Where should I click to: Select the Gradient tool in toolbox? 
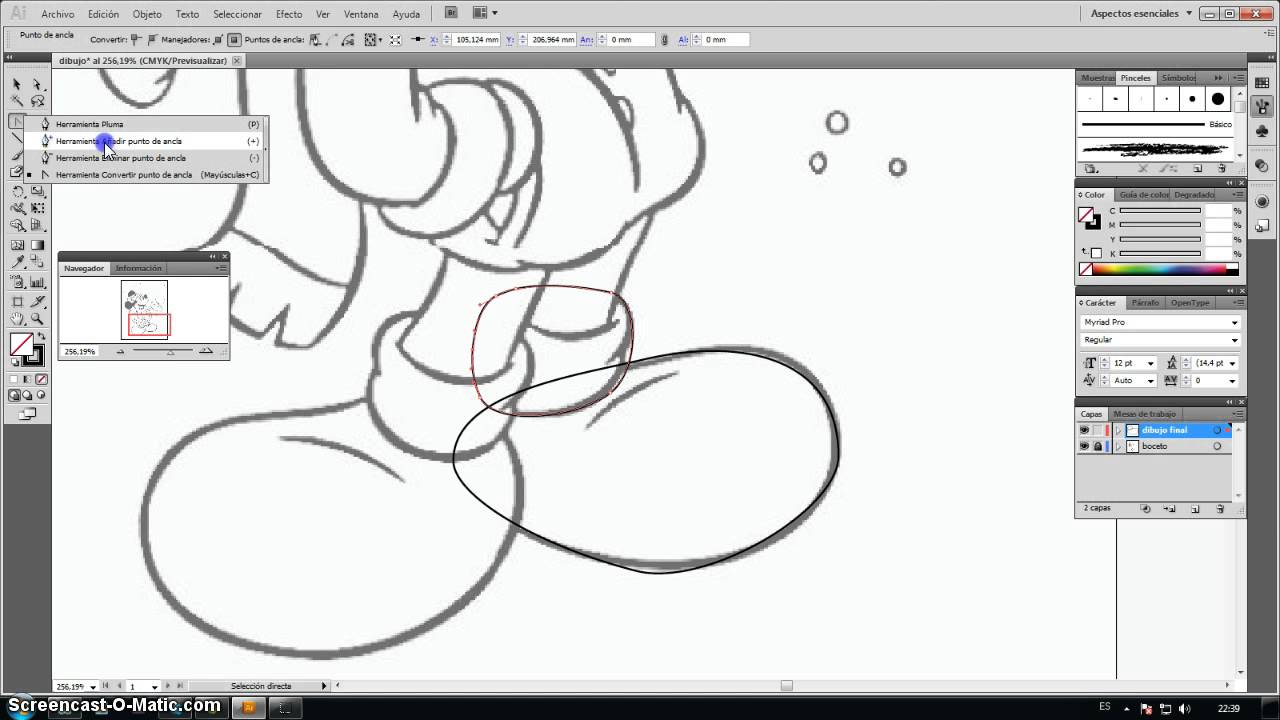pos(38,245)
